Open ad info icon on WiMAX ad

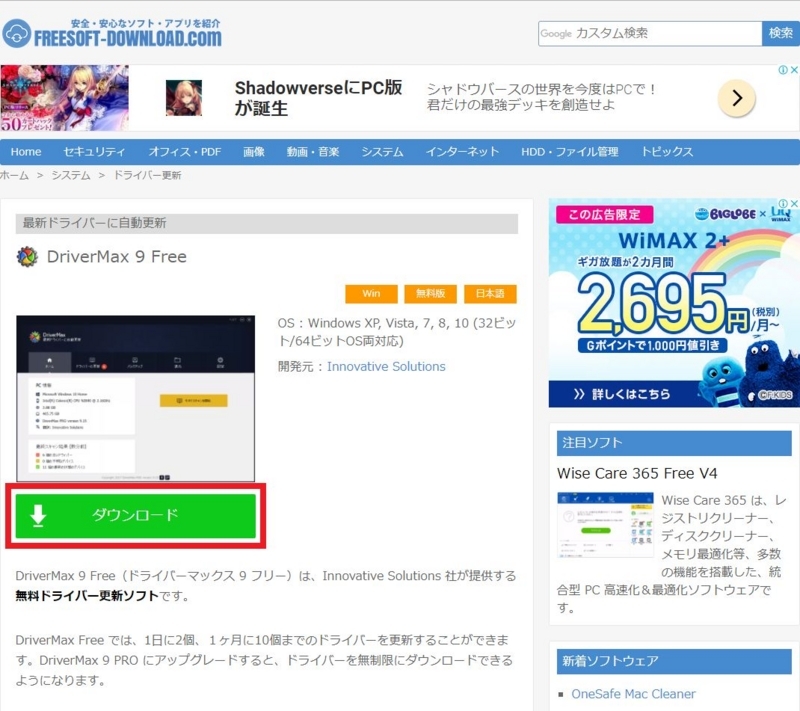coord(783,203)
